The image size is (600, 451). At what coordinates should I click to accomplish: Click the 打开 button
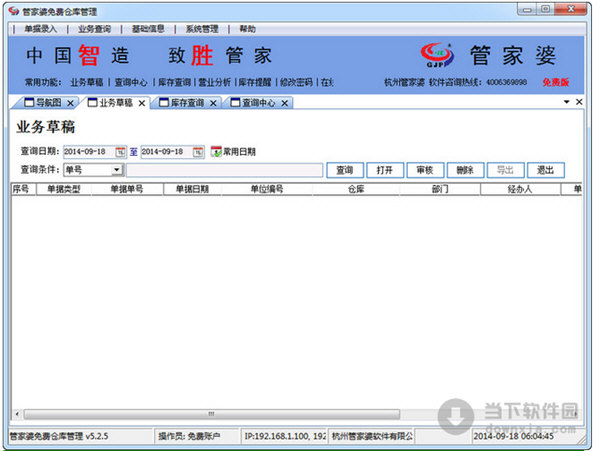point(385,170)
